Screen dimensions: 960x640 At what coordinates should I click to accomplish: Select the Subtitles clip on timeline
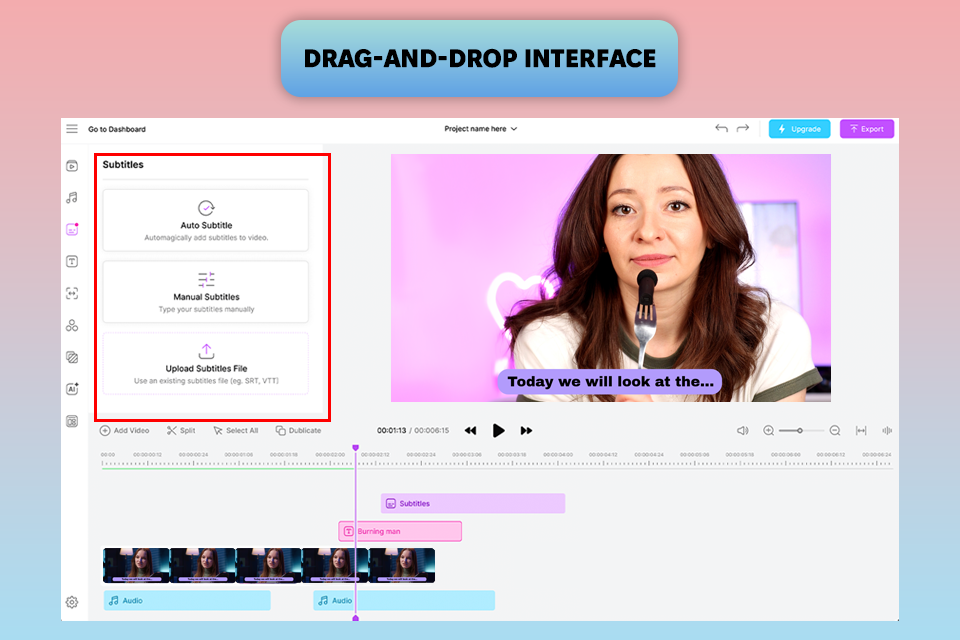[473, 503]
